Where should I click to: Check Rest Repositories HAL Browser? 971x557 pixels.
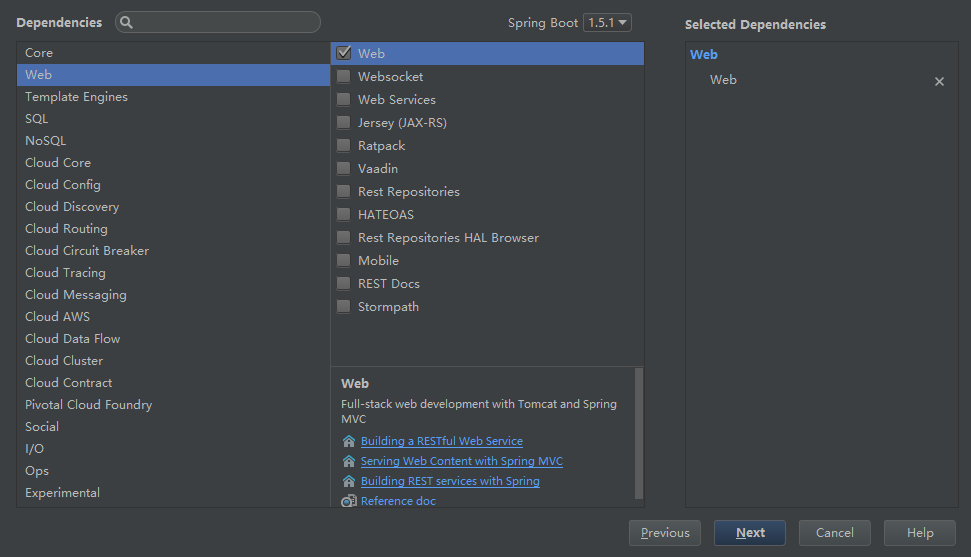[343, 237]
